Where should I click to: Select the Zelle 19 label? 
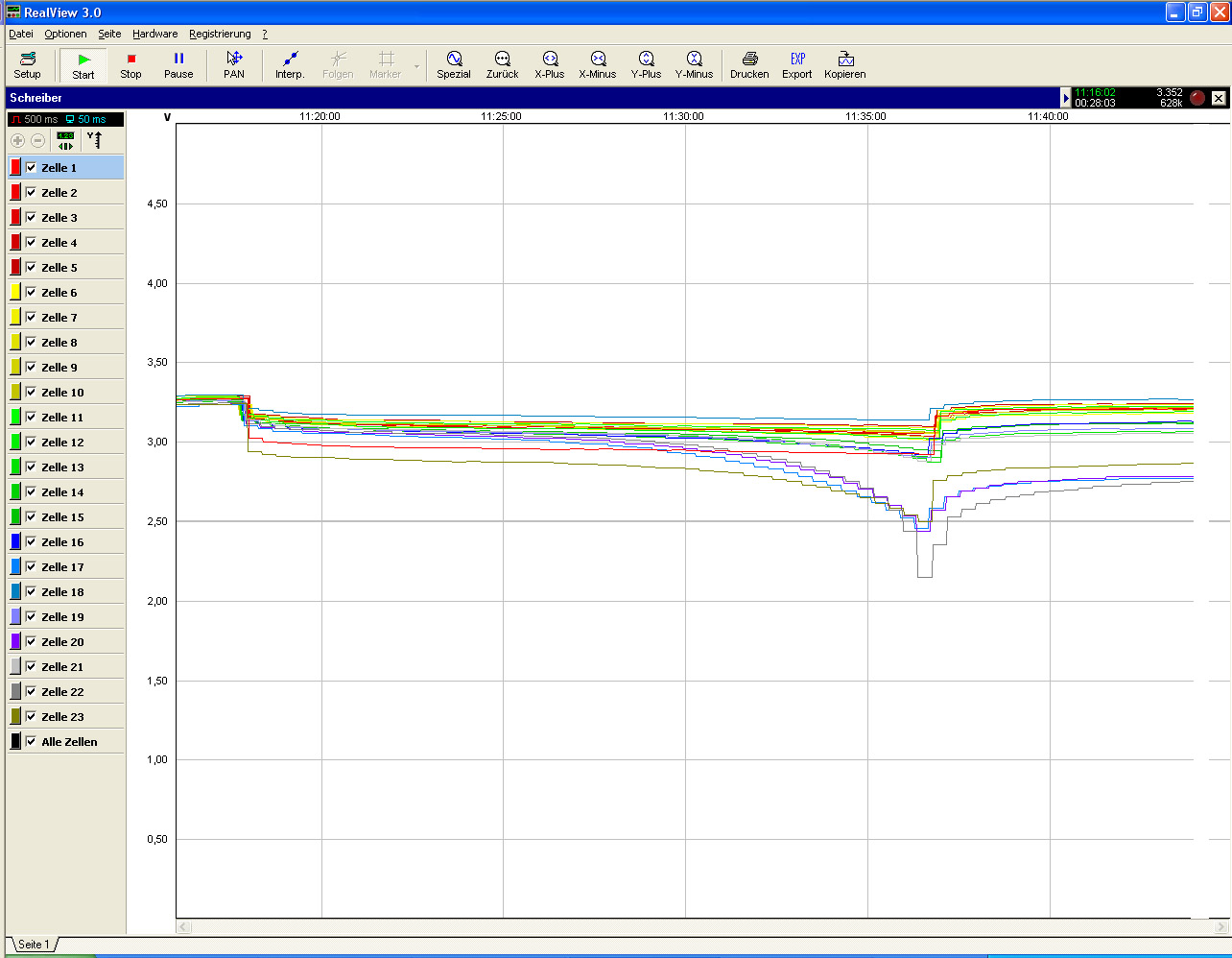click(62, 617)
